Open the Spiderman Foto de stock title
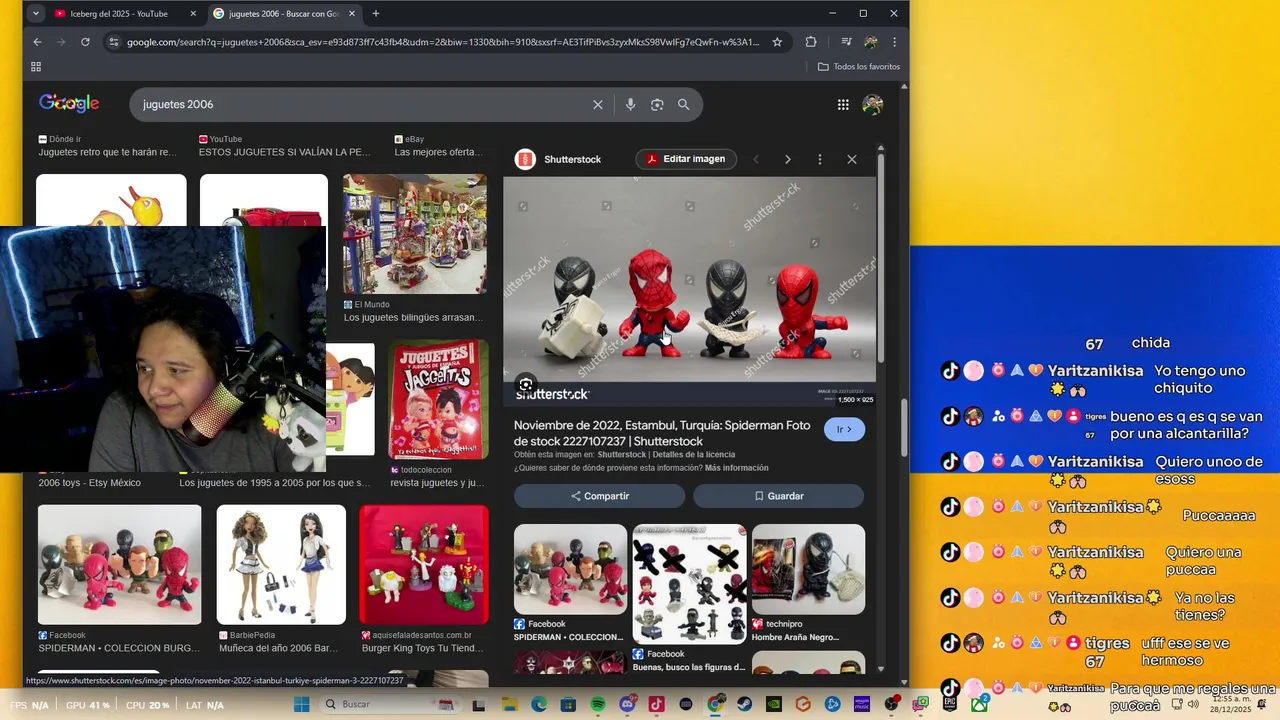The width and height of the screenshot is (1280, 720). (662, 433)
